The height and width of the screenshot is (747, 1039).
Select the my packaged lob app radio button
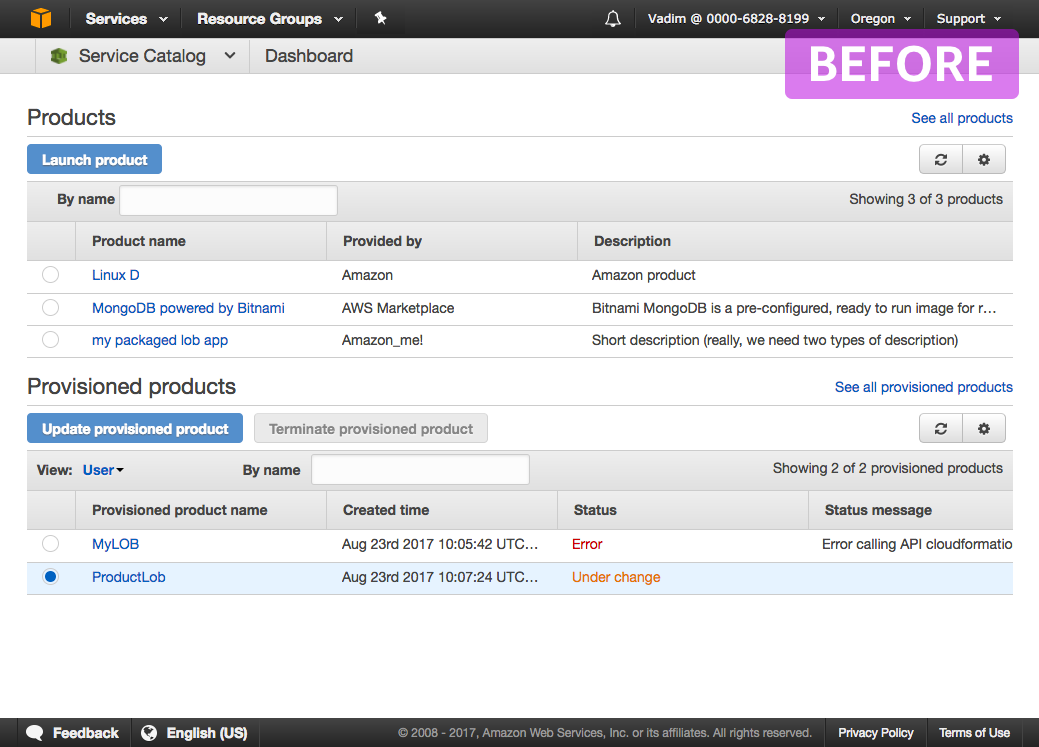[50, 339]
